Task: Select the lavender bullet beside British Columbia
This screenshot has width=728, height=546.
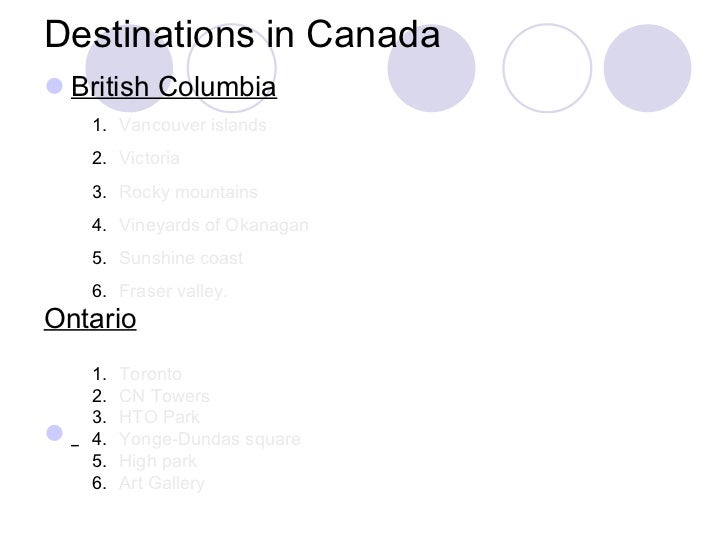Action: point(54,86)
